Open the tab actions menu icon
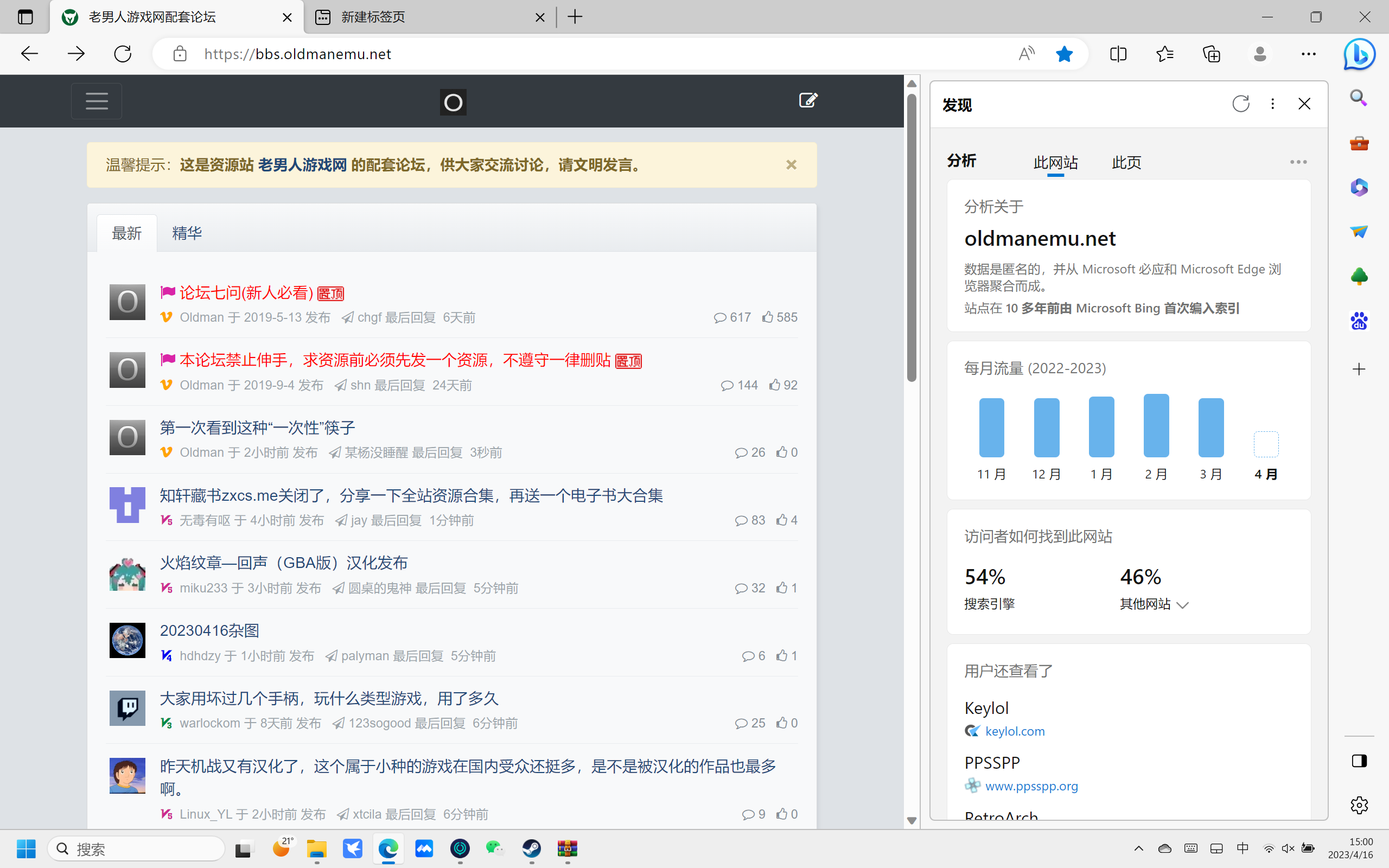This screenshot has height=868, width=1389. (26, 17)
